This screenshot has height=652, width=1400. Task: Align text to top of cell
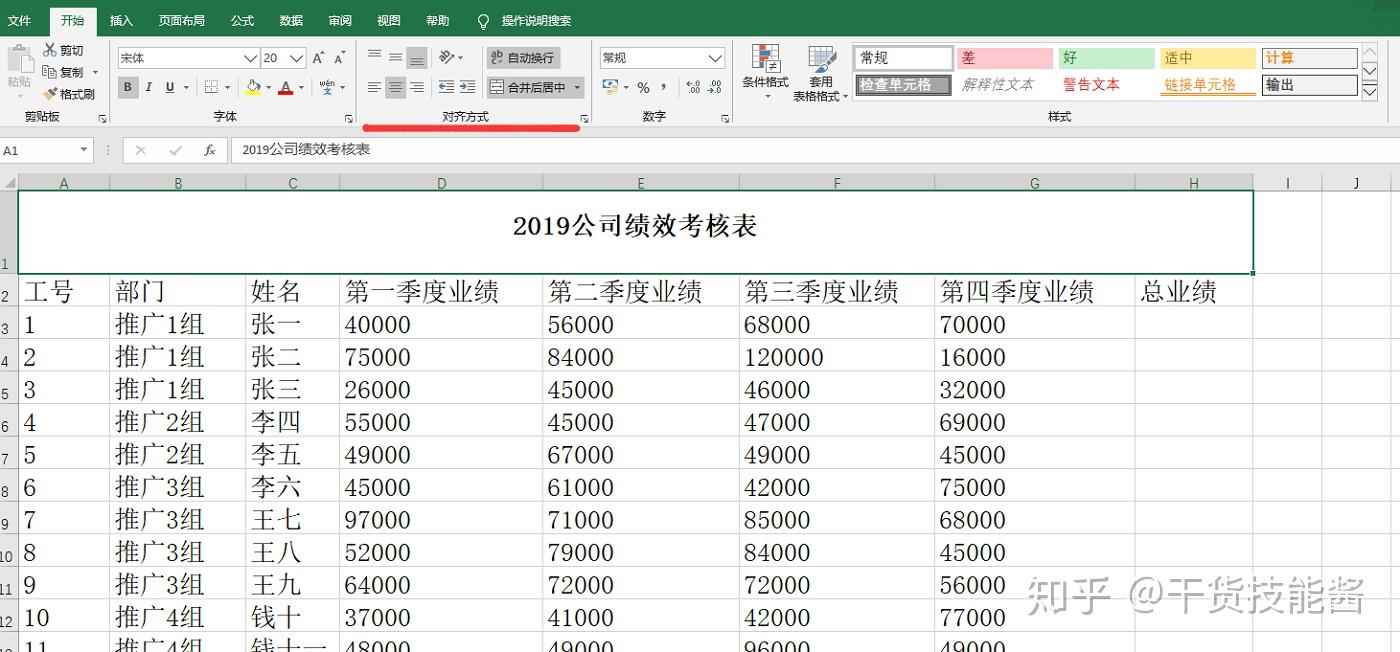[374, 57]
